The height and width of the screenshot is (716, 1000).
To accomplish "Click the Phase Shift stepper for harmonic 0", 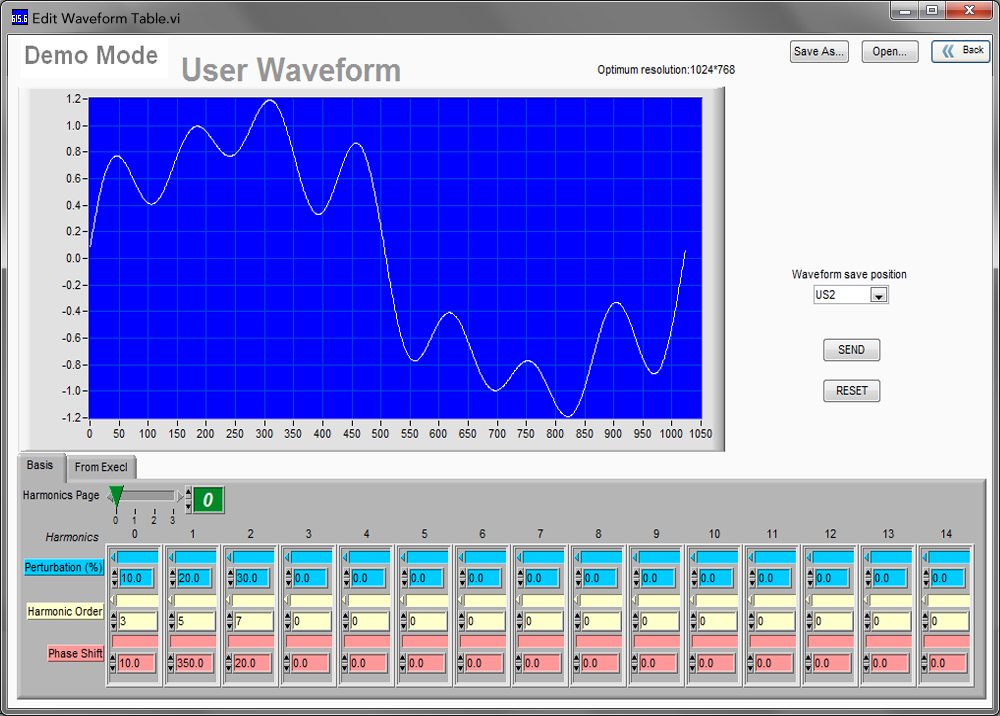I will pyautogui.click(x=113, y=663).
